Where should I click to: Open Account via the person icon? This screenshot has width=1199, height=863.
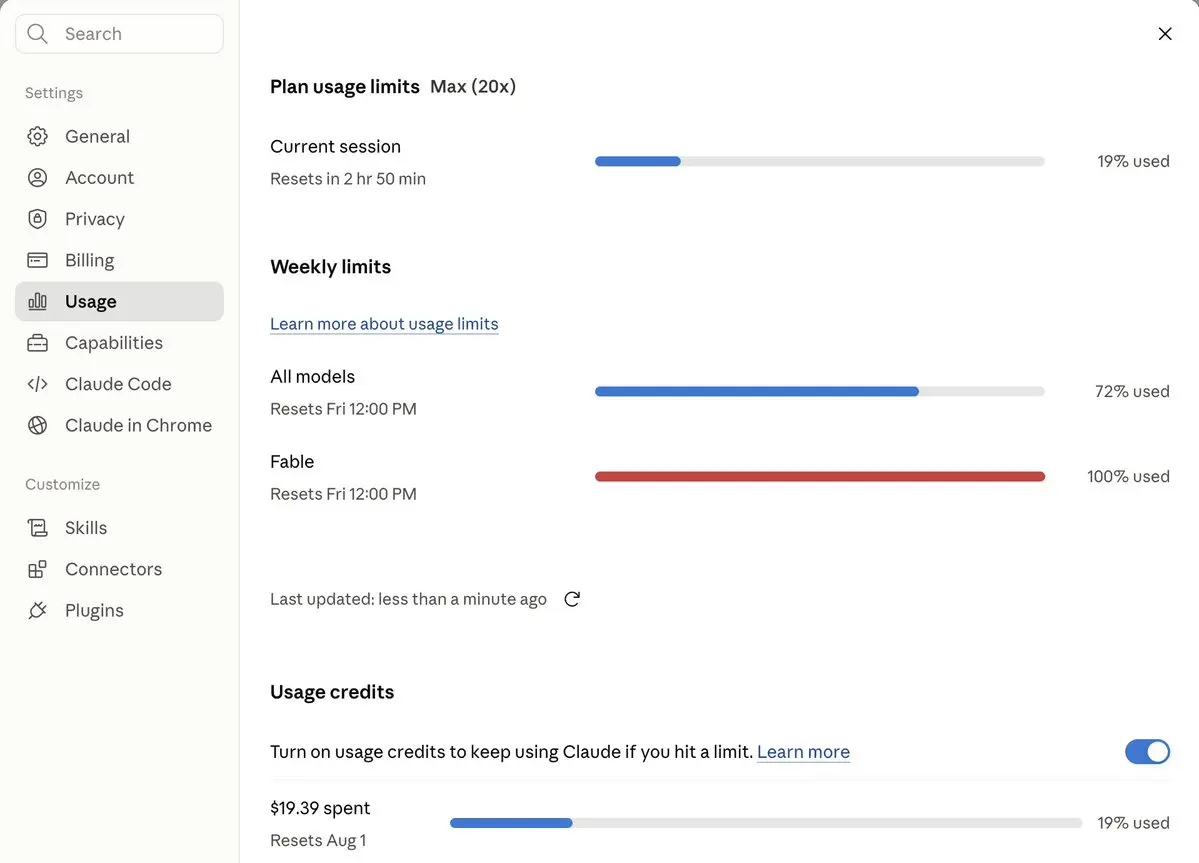point(37,177)
